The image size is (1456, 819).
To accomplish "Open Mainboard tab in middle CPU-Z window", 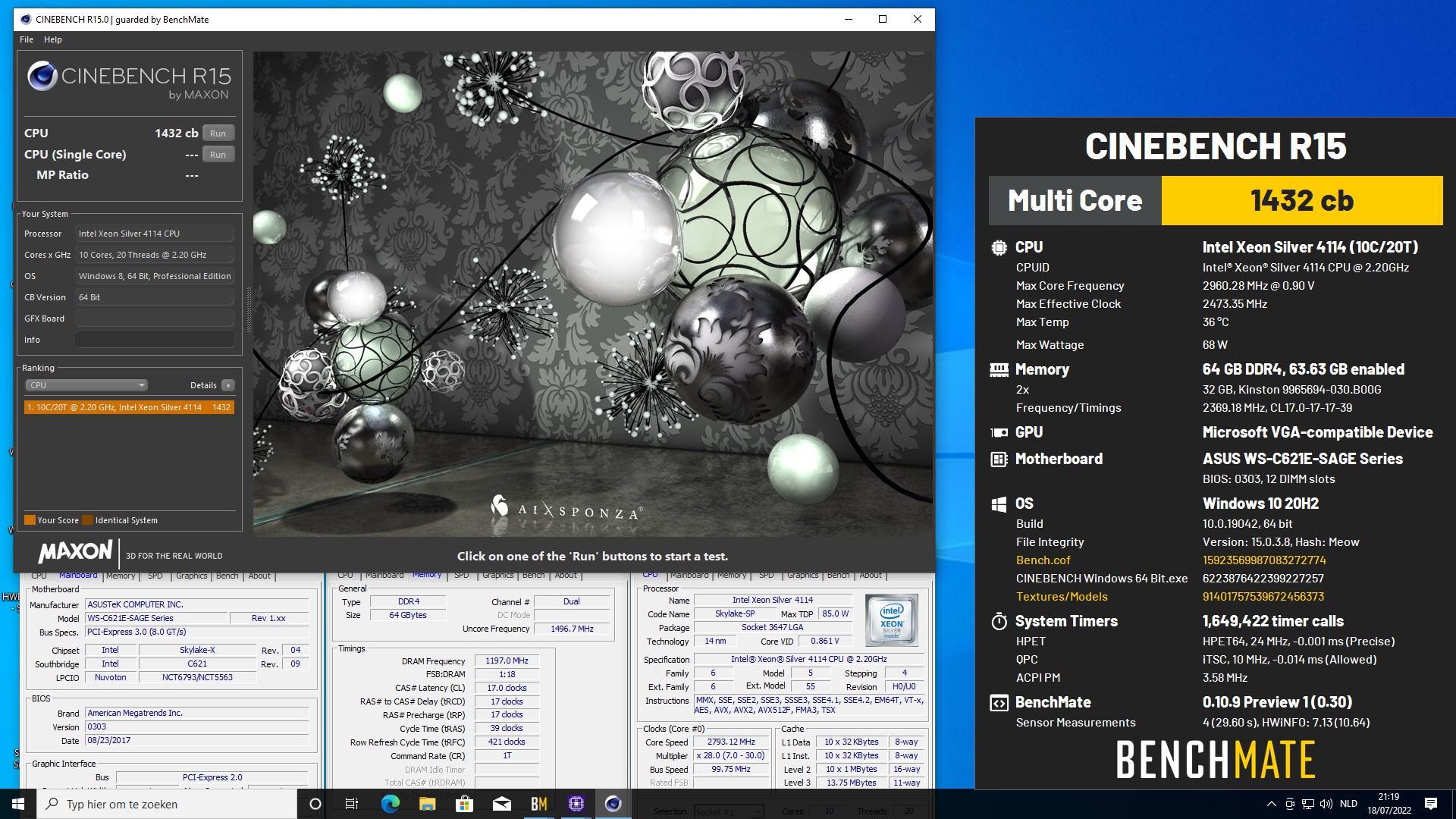I will click(x=384, y=576).
